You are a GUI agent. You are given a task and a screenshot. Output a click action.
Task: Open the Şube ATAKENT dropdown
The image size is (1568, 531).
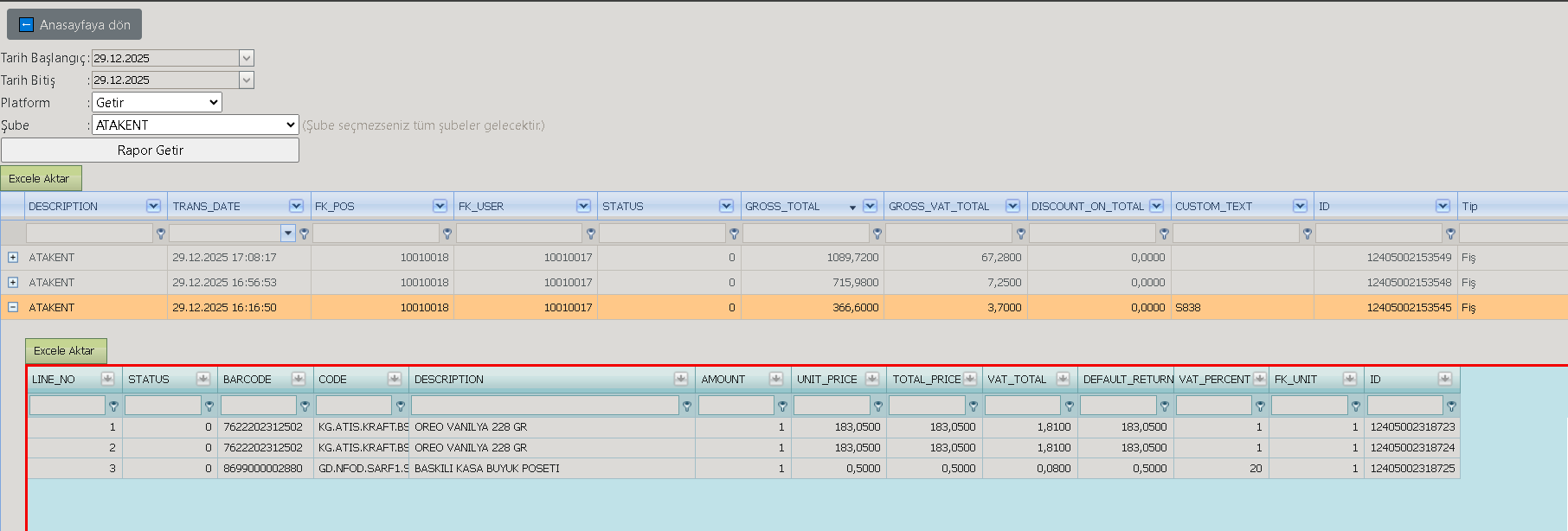pyautogui.click(x=196, y=125)
